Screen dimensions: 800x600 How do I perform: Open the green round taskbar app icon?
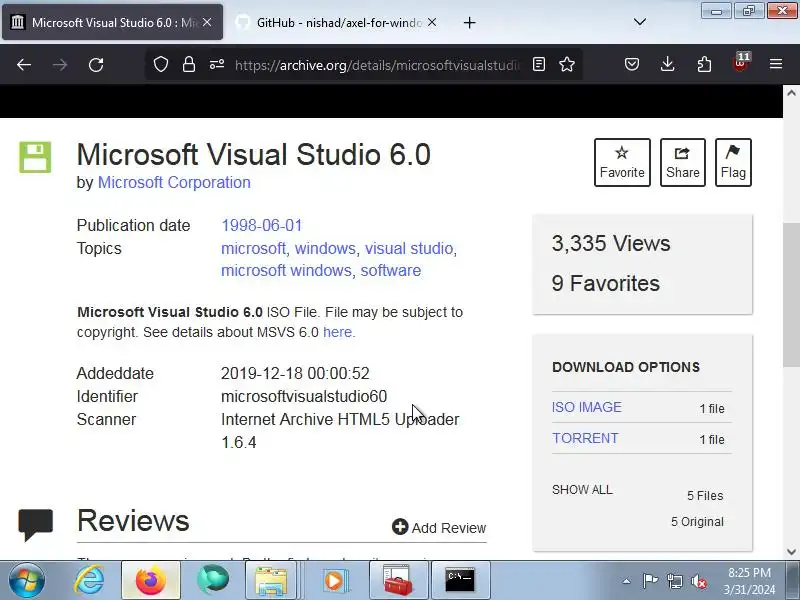point(213,580)
